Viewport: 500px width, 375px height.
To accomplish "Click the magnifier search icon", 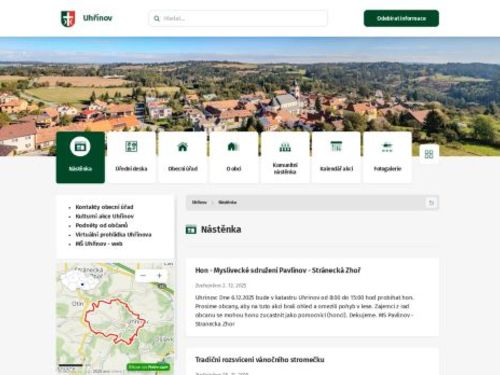I will tap(157, 19).
